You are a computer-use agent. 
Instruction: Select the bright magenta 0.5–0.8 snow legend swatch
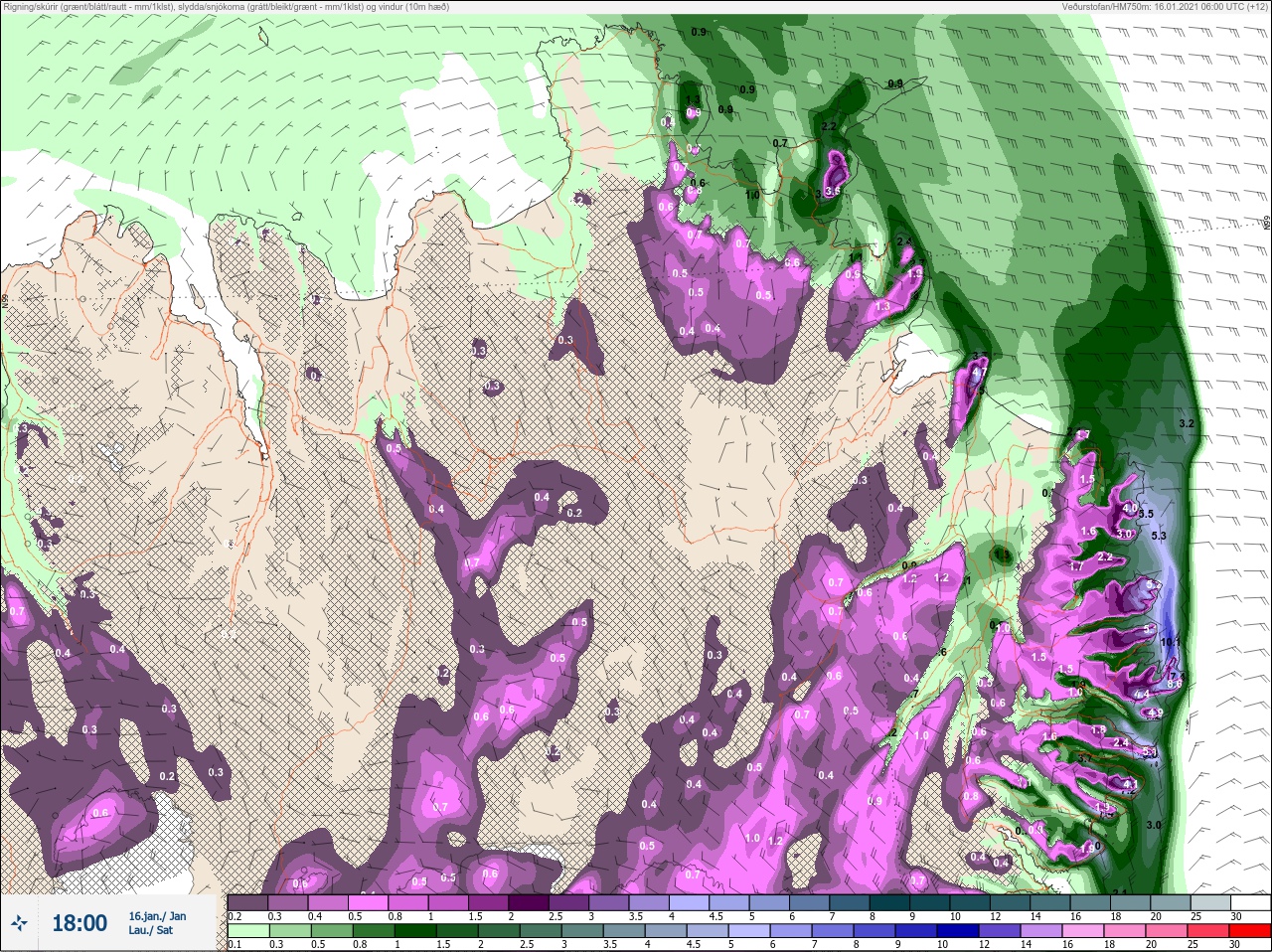click(370, 903)
